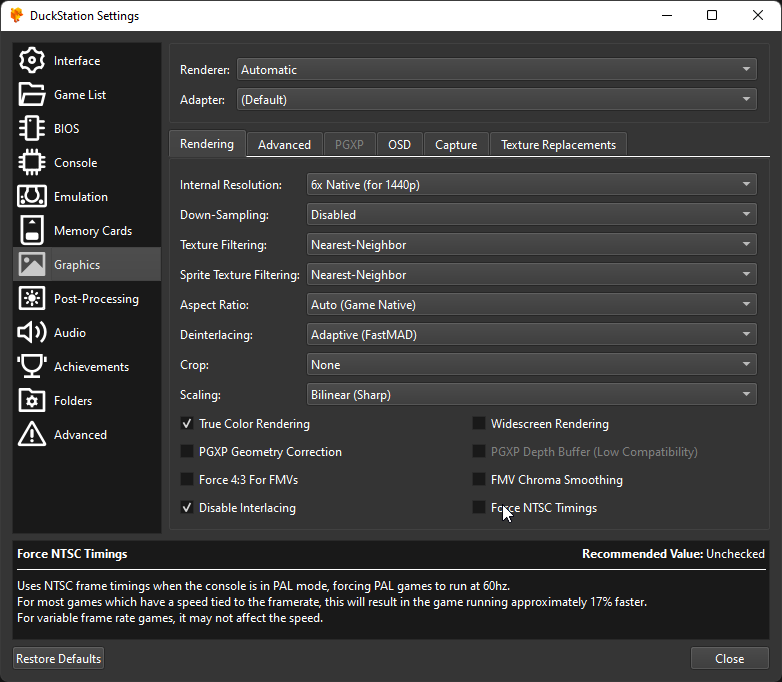Viewport: 782px width, 682px height.
Task: Select the Game List label in the sidebar
Action: tap(80, 95)
